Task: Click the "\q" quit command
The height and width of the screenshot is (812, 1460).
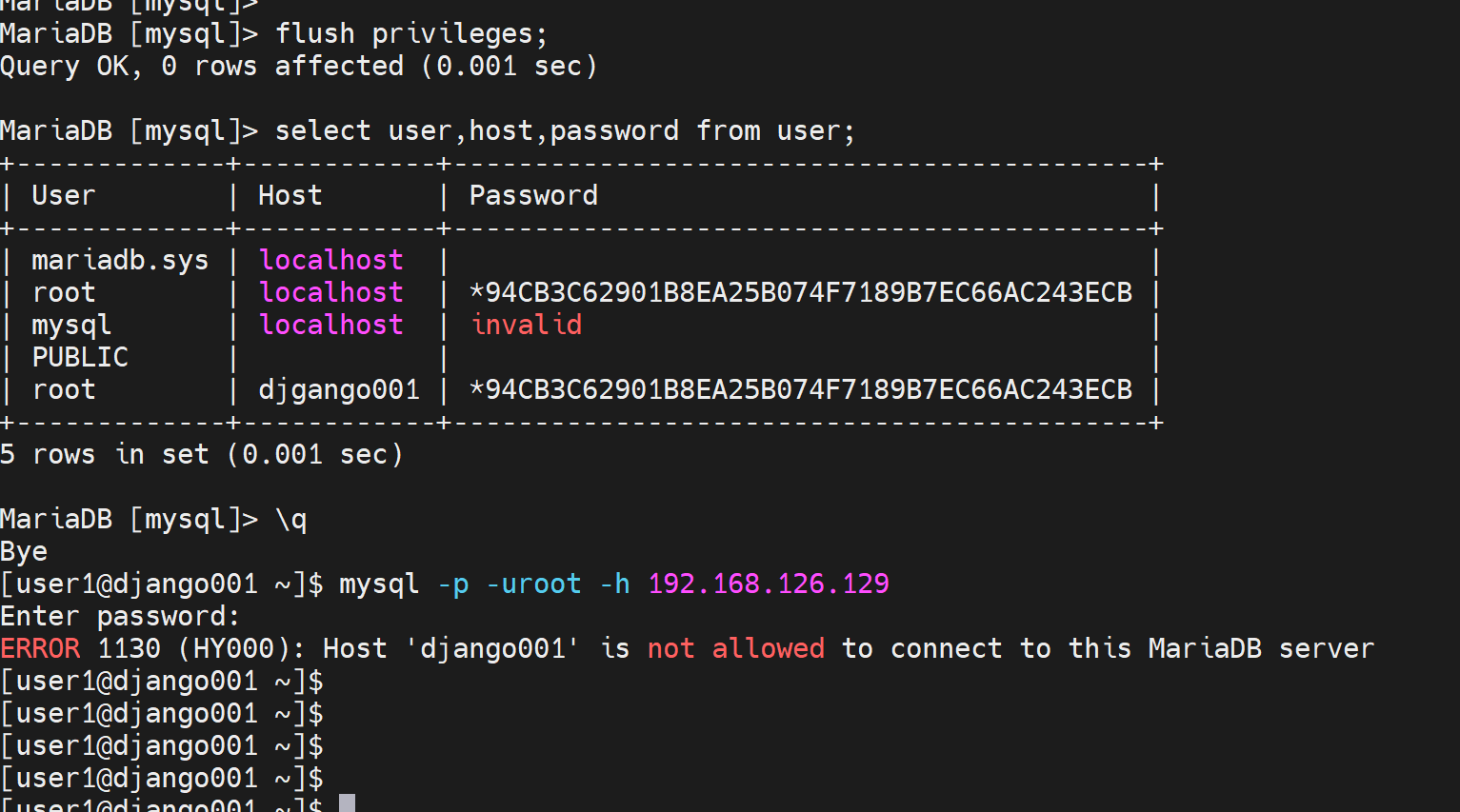Action: pyautogui.click(x=290, y=520)
